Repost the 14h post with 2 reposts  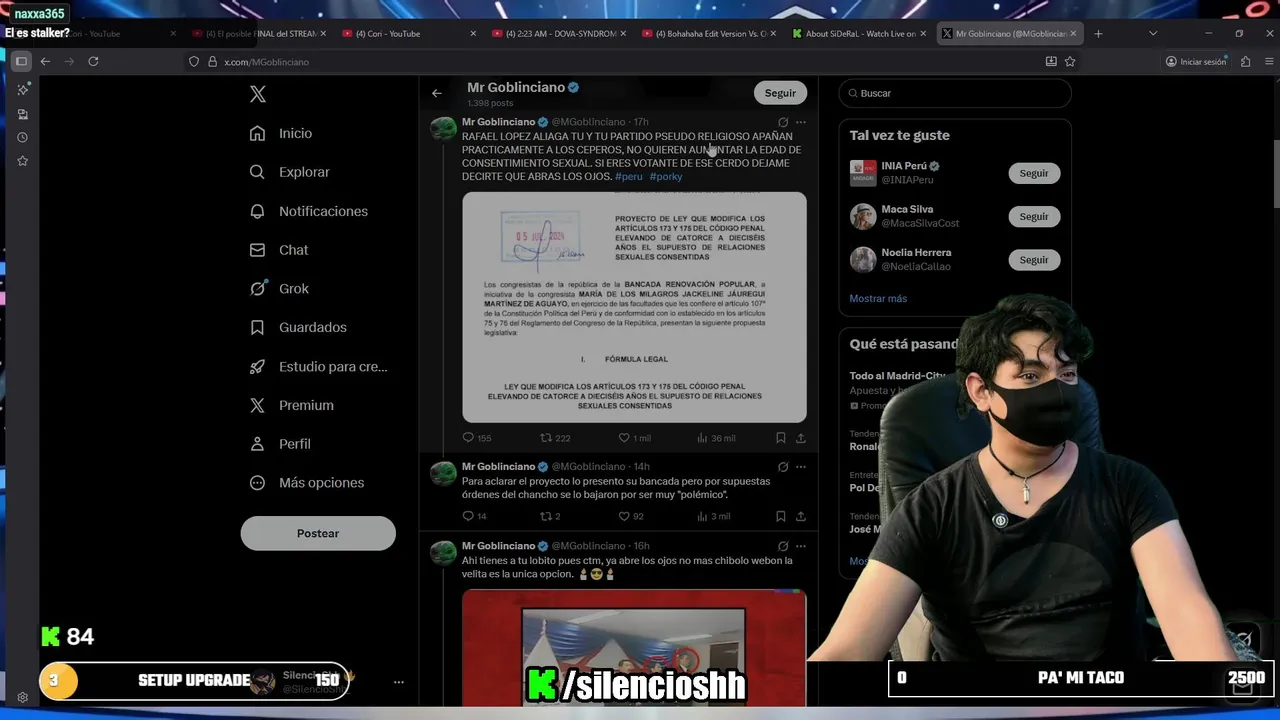click(x=550, y=516)
